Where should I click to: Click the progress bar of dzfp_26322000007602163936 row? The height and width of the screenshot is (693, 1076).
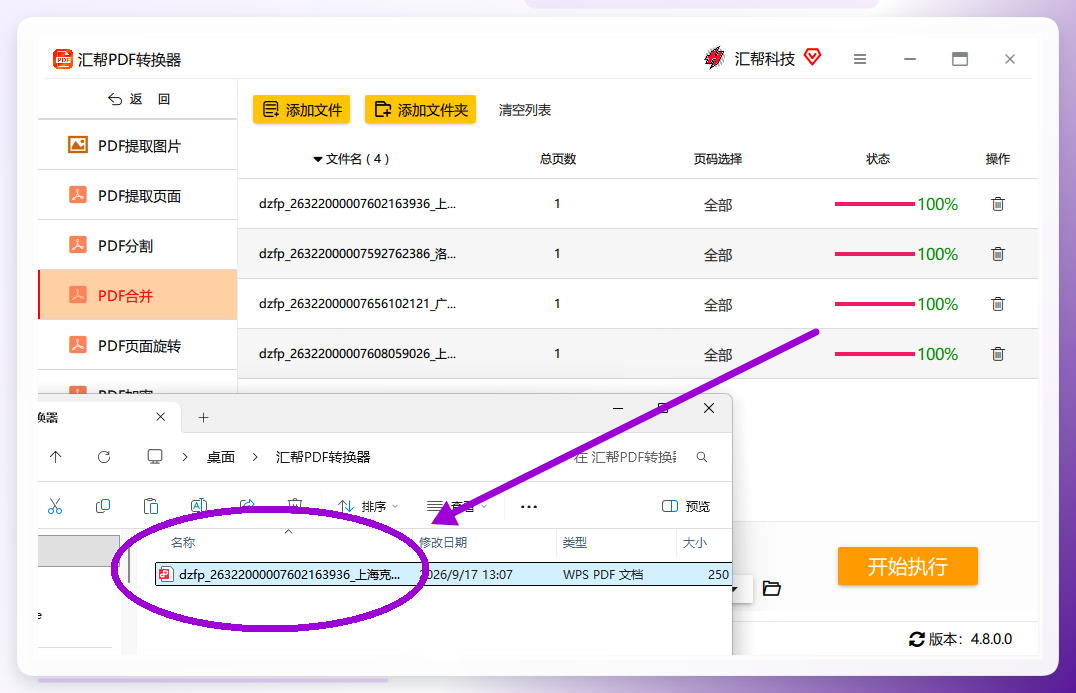(874, 204)
